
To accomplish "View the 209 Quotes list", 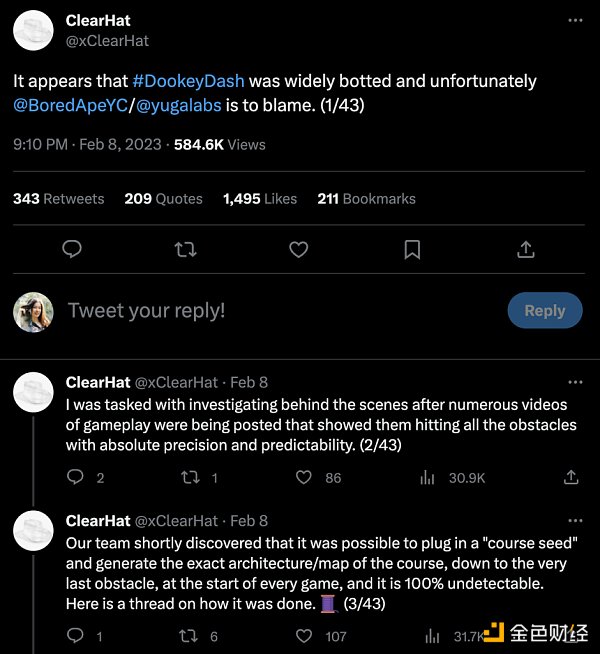I will pos(163,199).
